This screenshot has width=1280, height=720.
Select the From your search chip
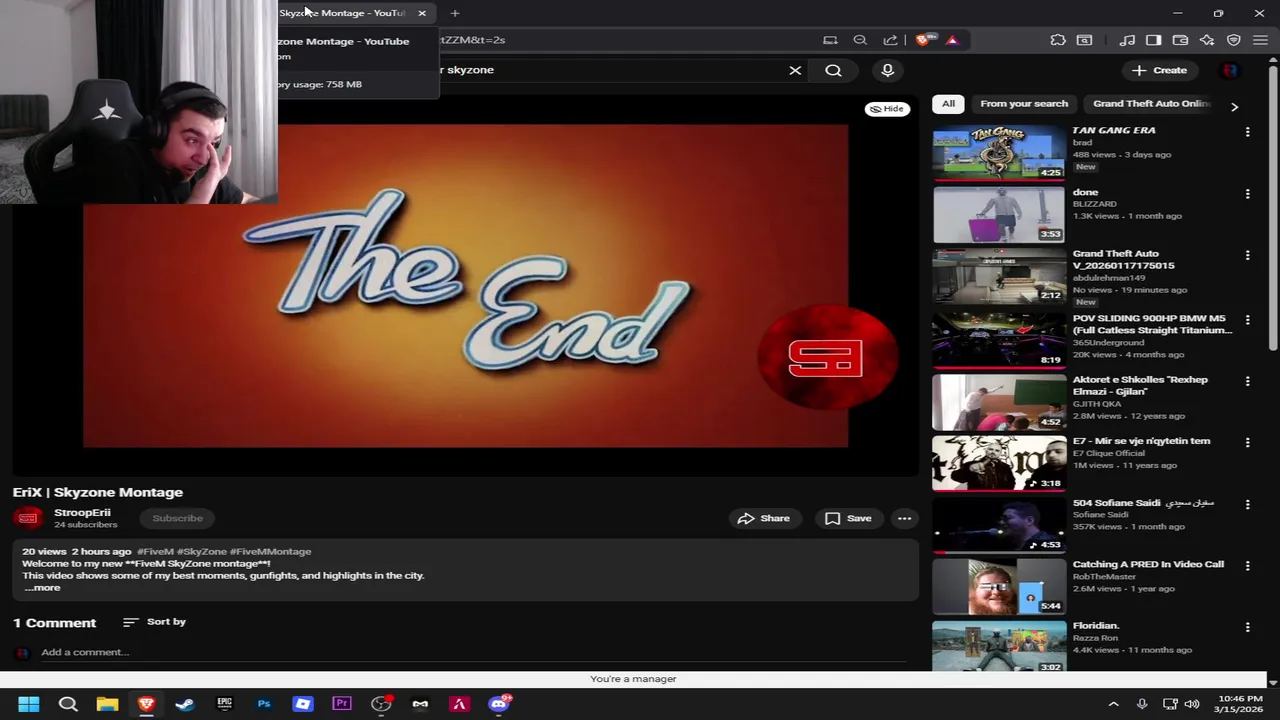click(1024, 104)
